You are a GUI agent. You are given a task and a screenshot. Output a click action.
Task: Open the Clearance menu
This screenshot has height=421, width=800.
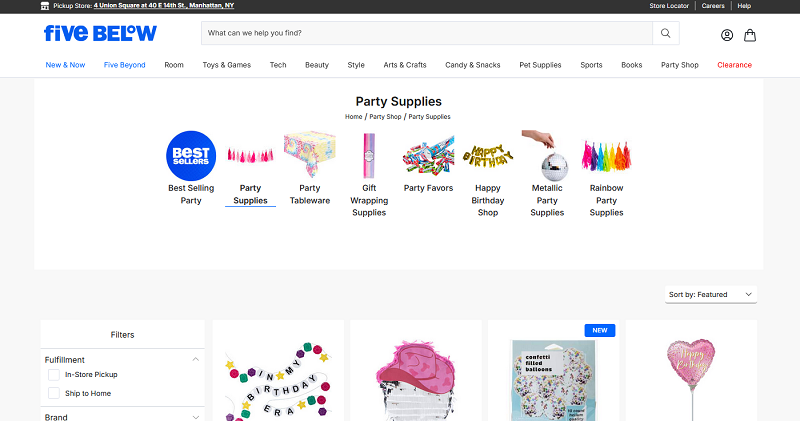tap(735, 65)
